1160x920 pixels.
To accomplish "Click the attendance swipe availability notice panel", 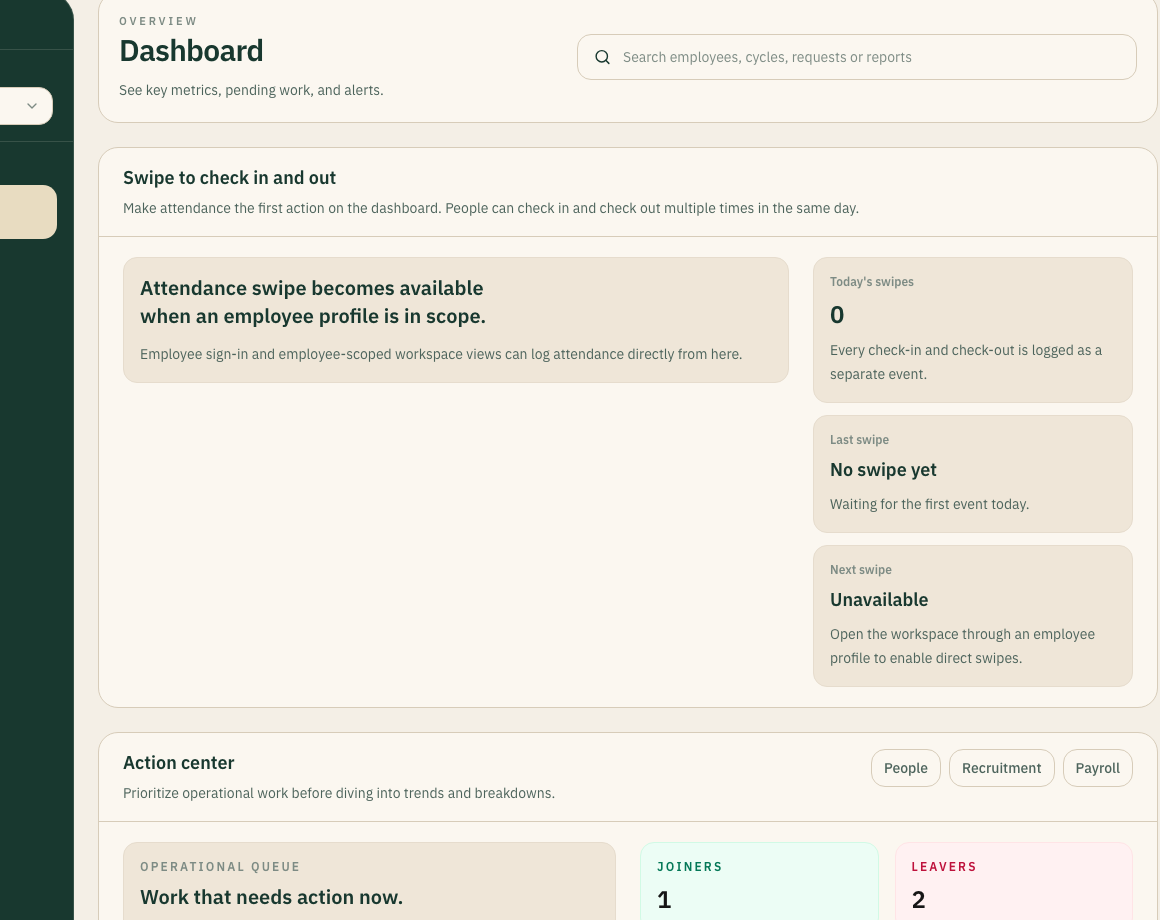I will pyautogui.click(x=456, y=319).
